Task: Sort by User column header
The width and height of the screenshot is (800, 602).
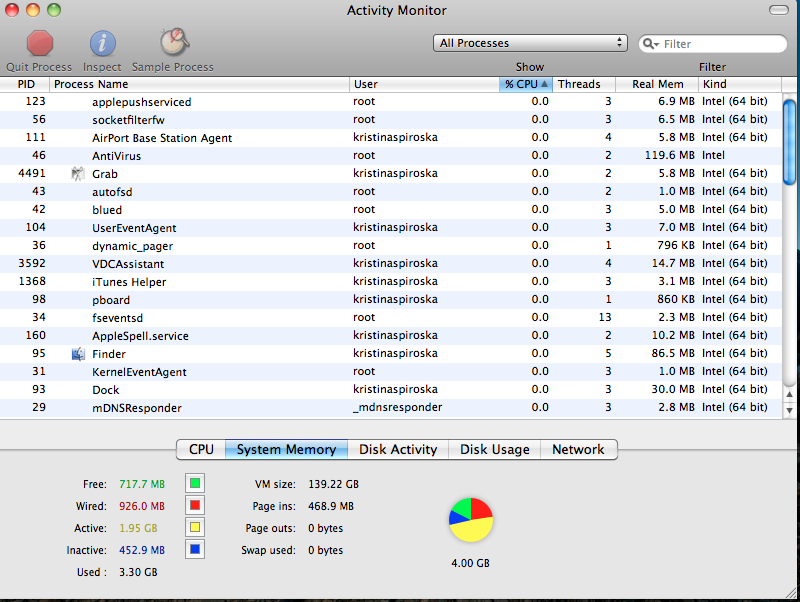Action: (424, 84)
